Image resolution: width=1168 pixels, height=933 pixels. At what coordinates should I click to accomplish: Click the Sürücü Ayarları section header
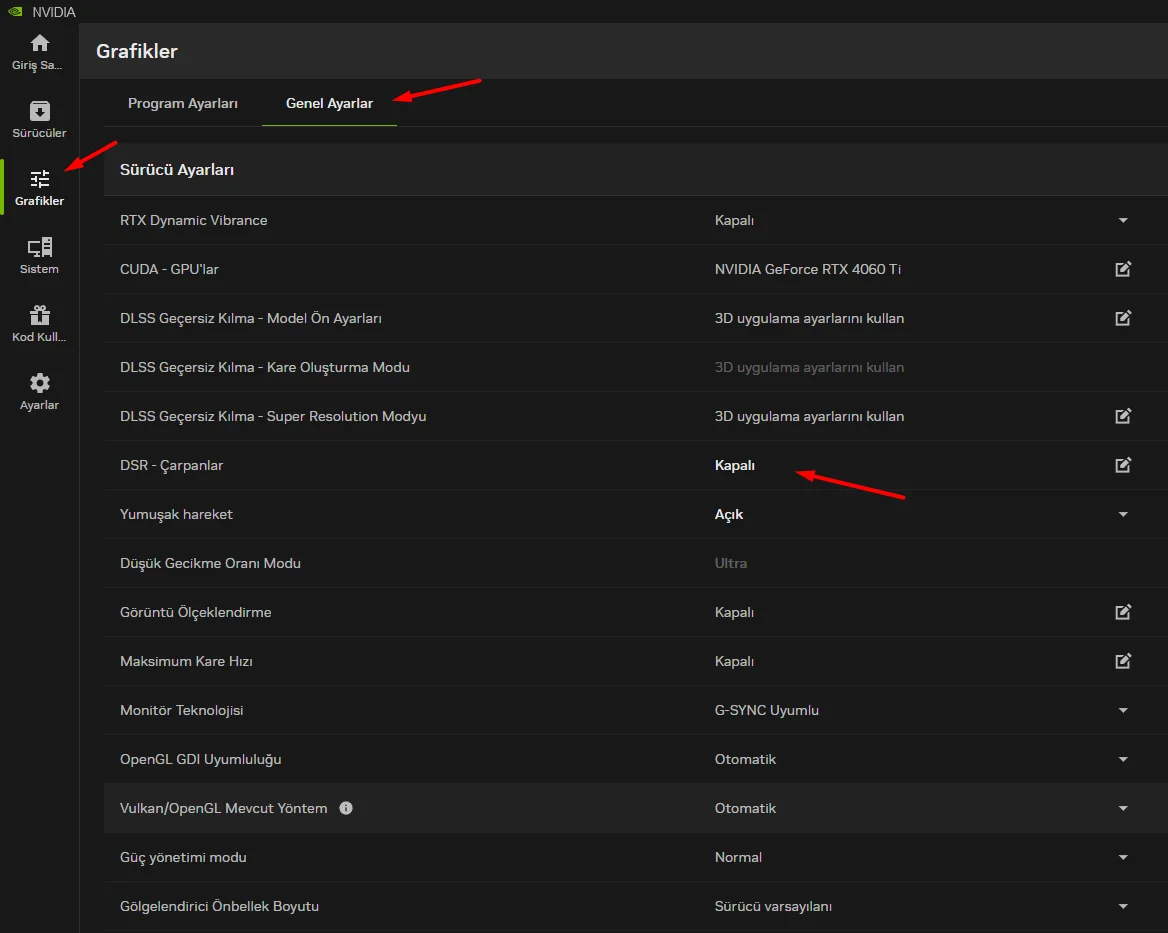click(x=177, y=170)
